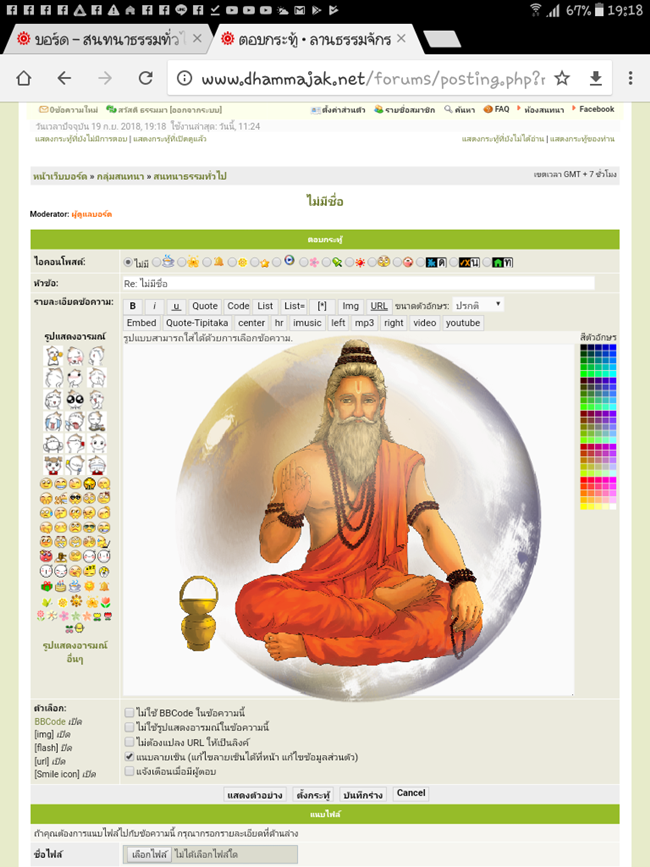Screen dimensions: 650x867
Task: Bookmark this page using the star icon
Action: (x=562, y=78)
